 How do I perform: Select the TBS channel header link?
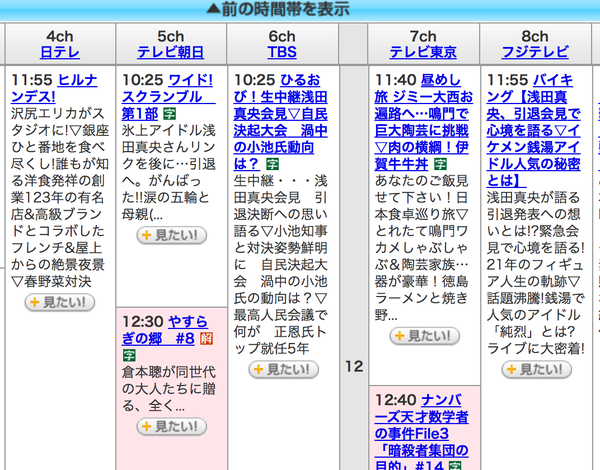click(x=281, y=52)
